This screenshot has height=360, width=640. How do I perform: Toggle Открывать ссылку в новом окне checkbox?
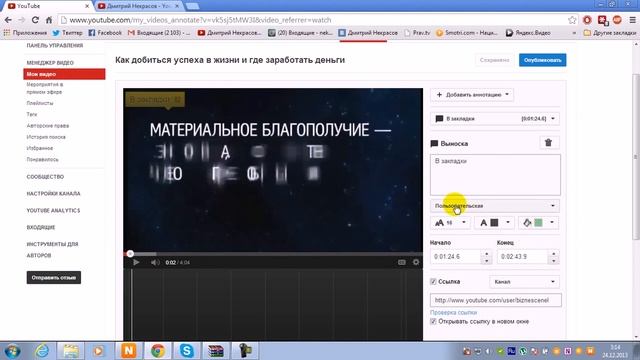(x=433, y=322)
